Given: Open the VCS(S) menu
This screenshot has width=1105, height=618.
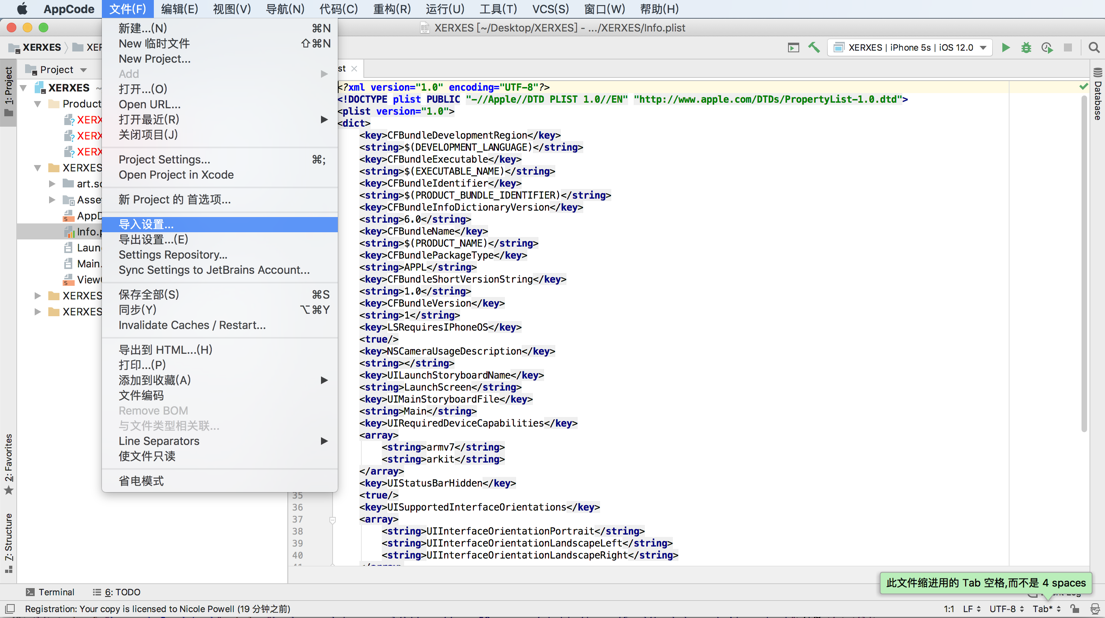Looking at the screenshot, I should 550,9.
